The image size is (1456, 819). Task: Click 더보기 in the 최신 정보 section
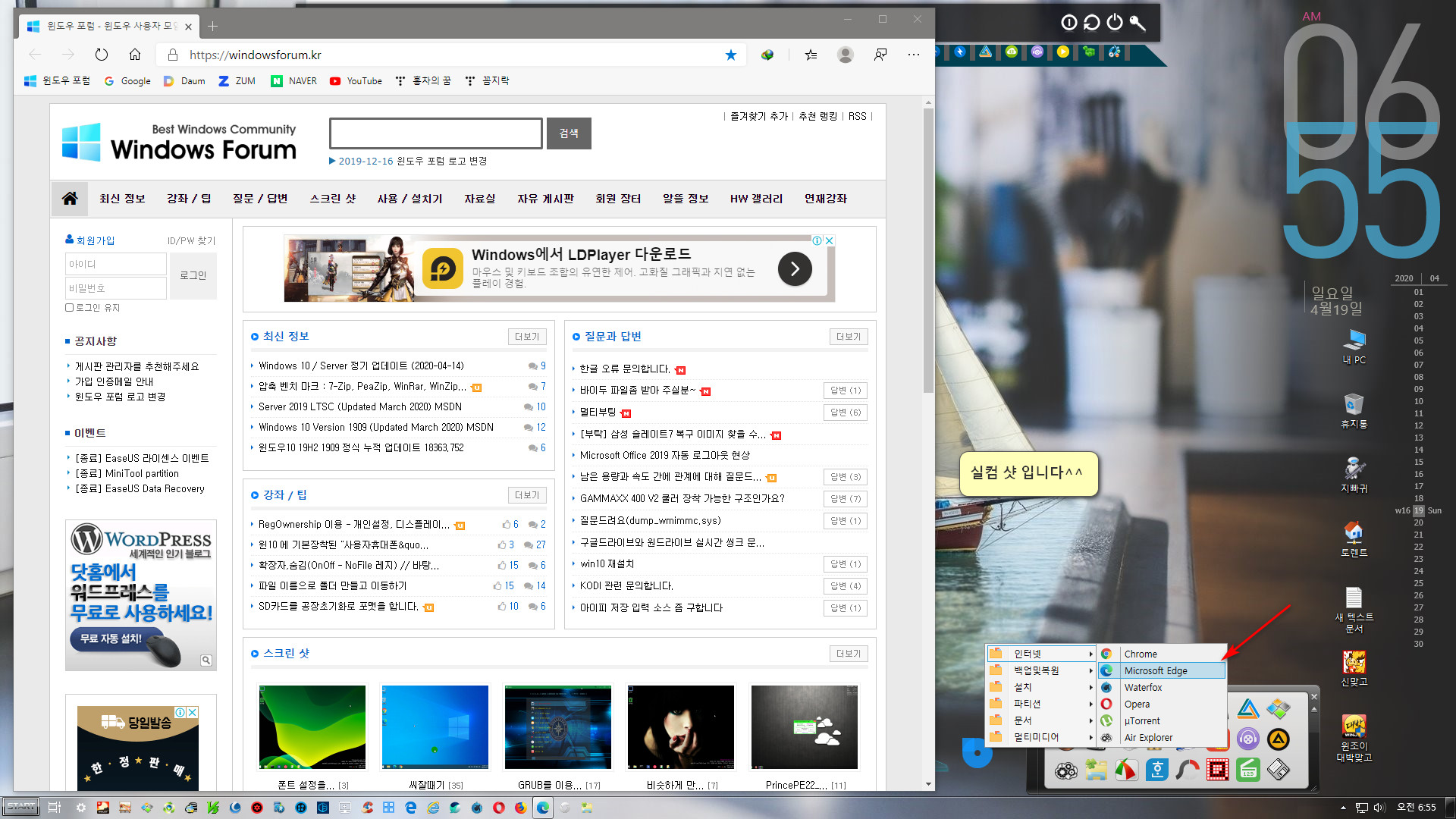click(x=527, y=337)
